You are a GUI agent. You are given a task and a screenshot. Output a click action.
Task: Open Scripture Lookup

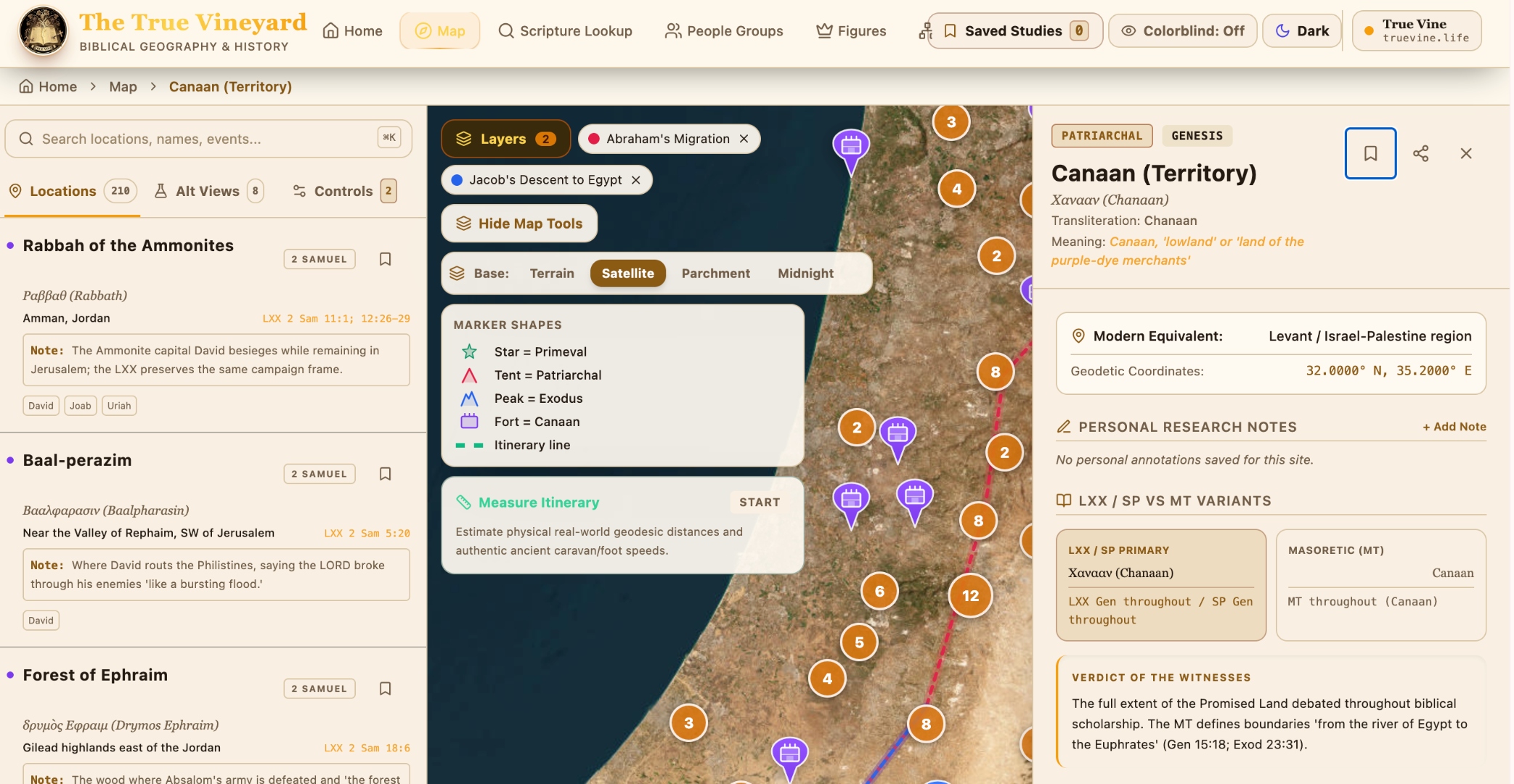tap(566, 31)
